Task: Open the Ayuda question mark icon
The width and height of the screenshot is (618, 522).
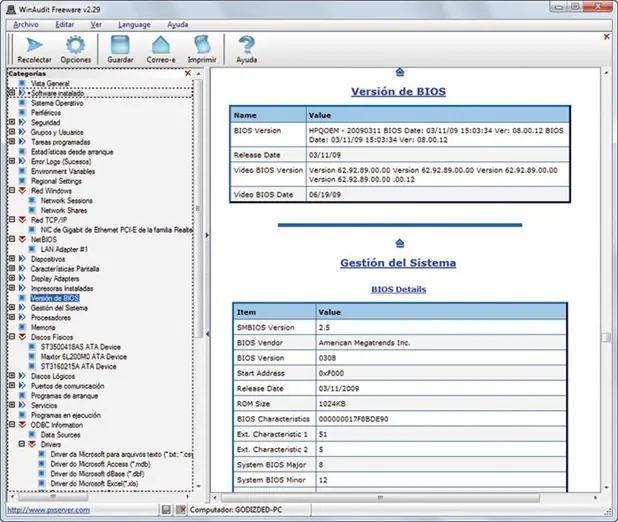Action: pyautogui.click(x=247, y=49)
